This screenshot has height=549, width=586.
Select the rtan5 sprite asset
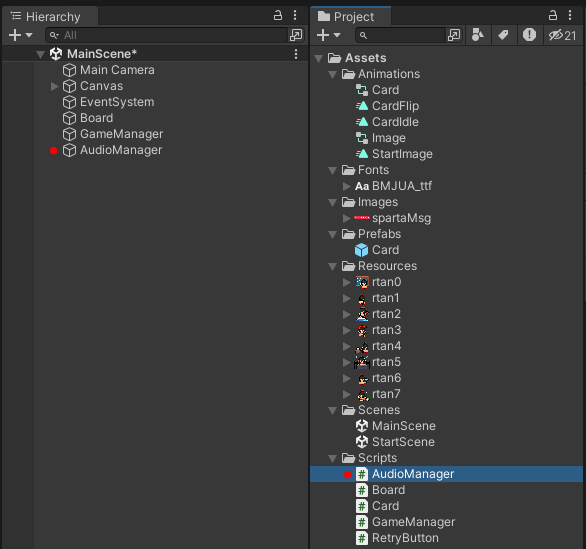[x=377, y=362]
